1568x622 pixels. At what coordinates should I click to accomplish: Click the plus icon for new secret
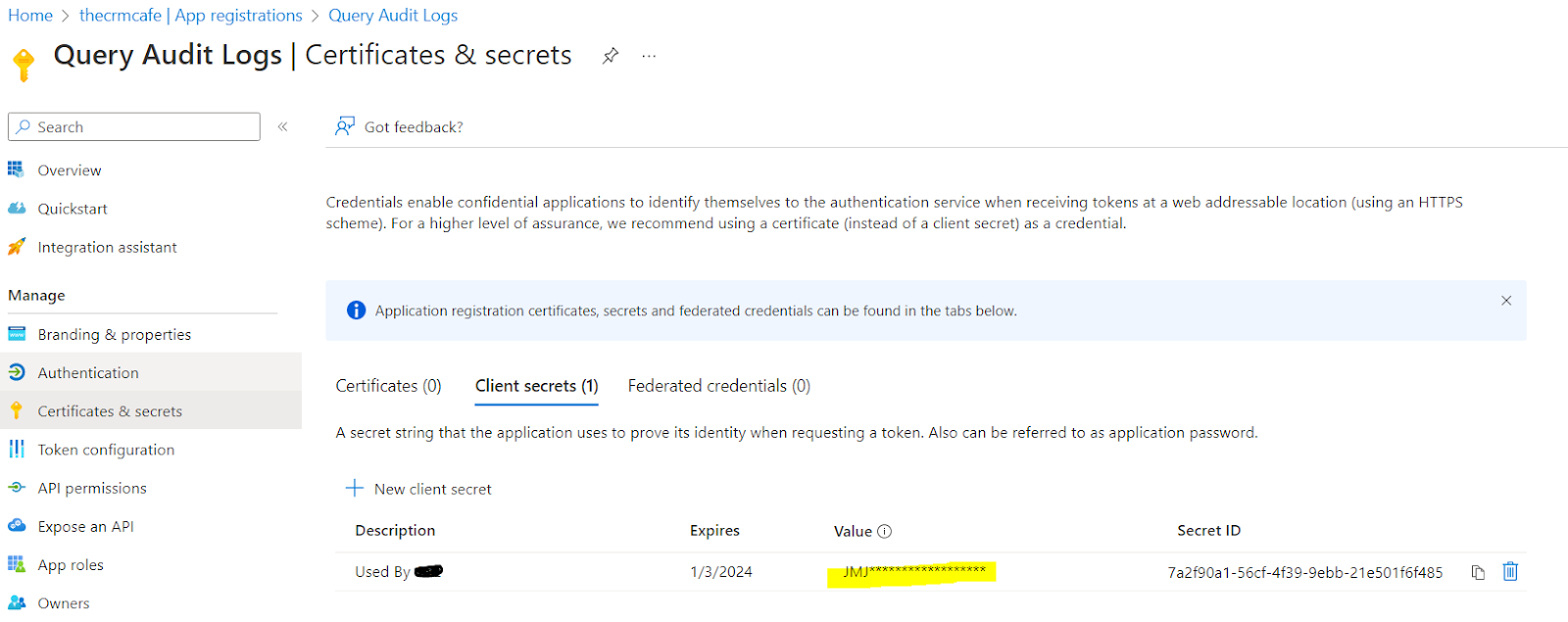coord(355,488)
